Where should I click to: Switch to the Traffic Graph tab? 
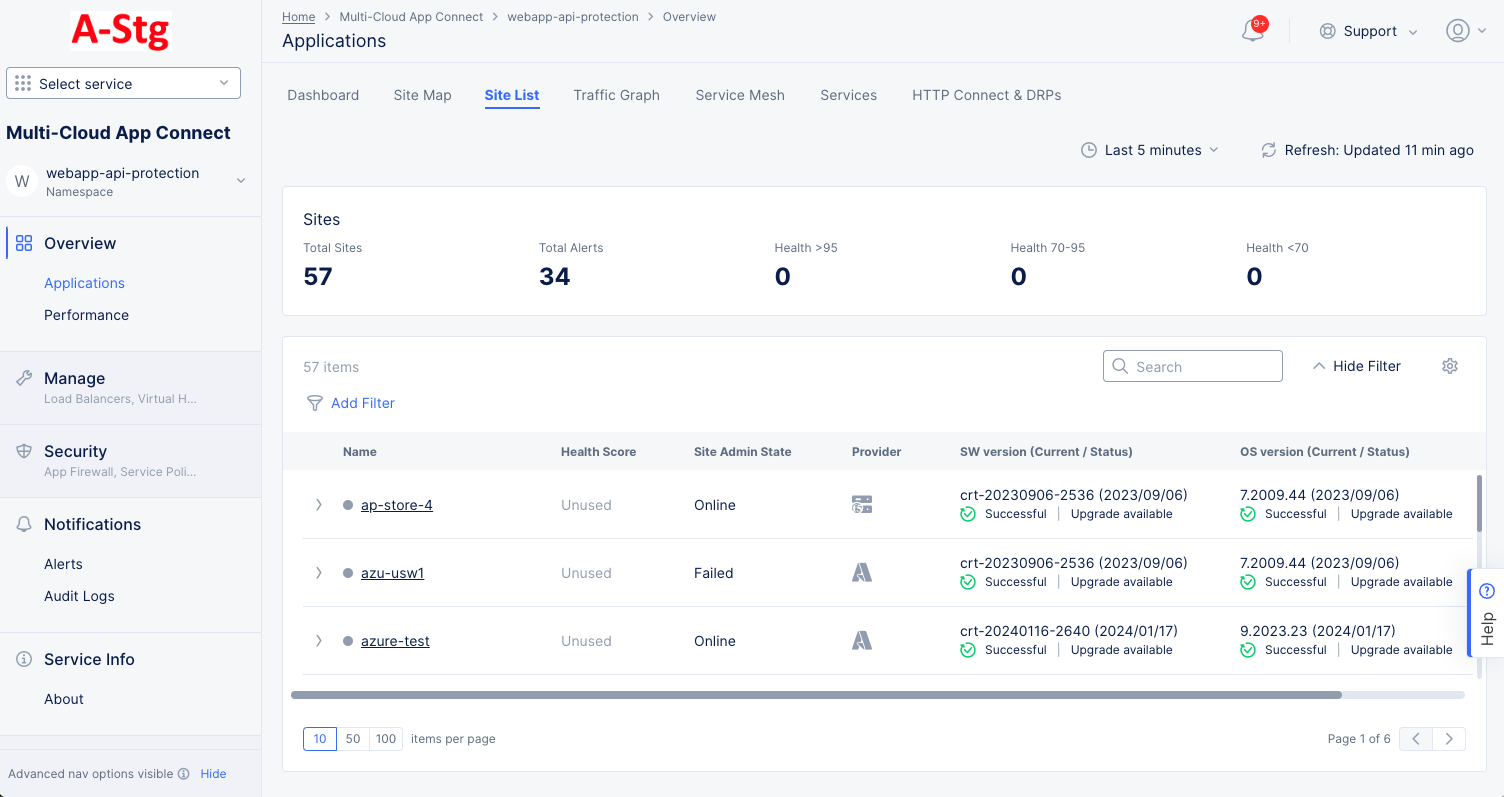pos(616,95)
